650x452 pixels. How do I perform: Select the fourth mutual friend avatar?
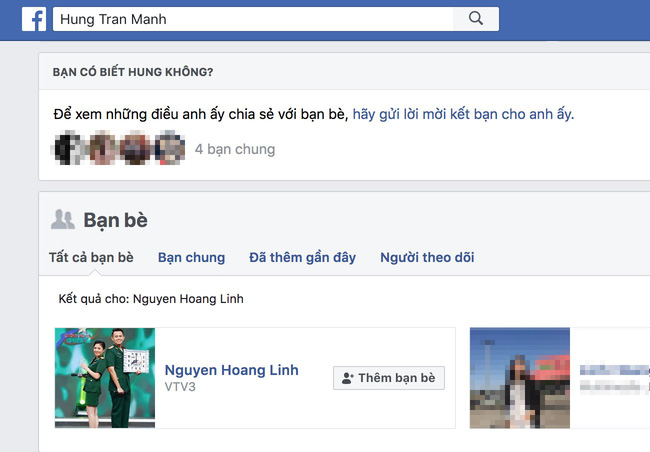(168, 149)
